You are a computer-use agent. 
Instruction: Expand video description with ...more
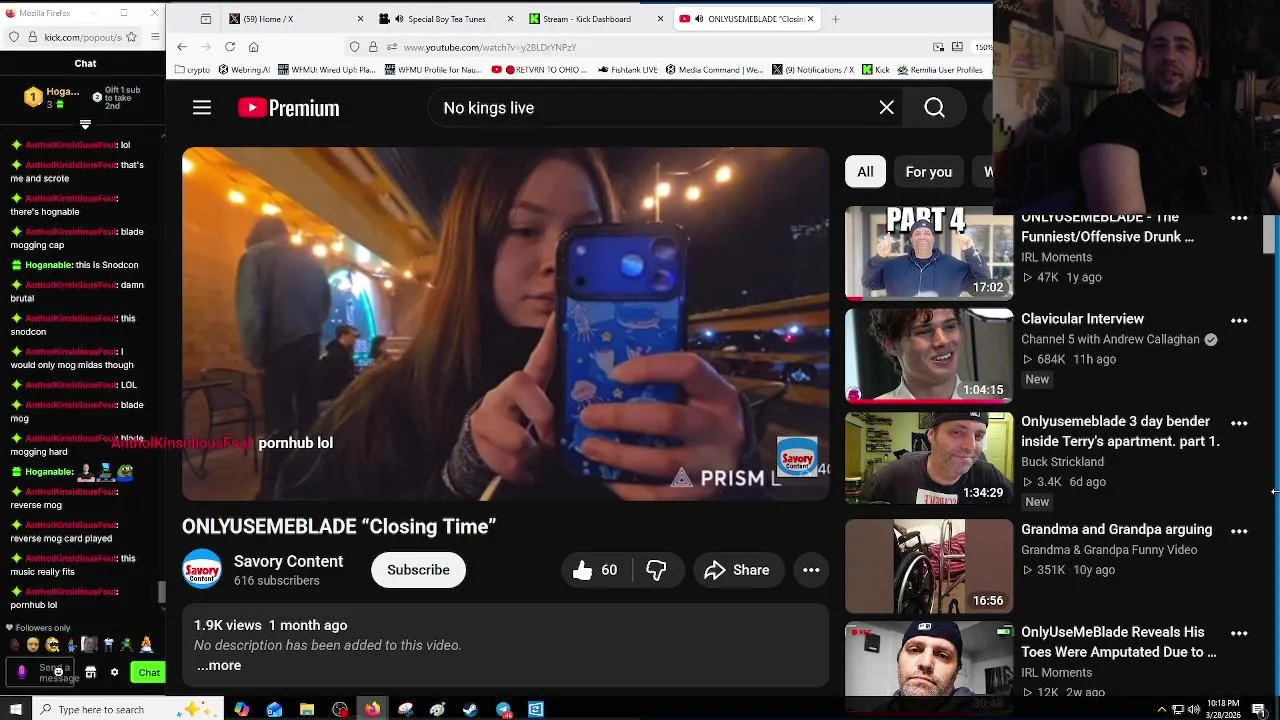click(219, 665)
